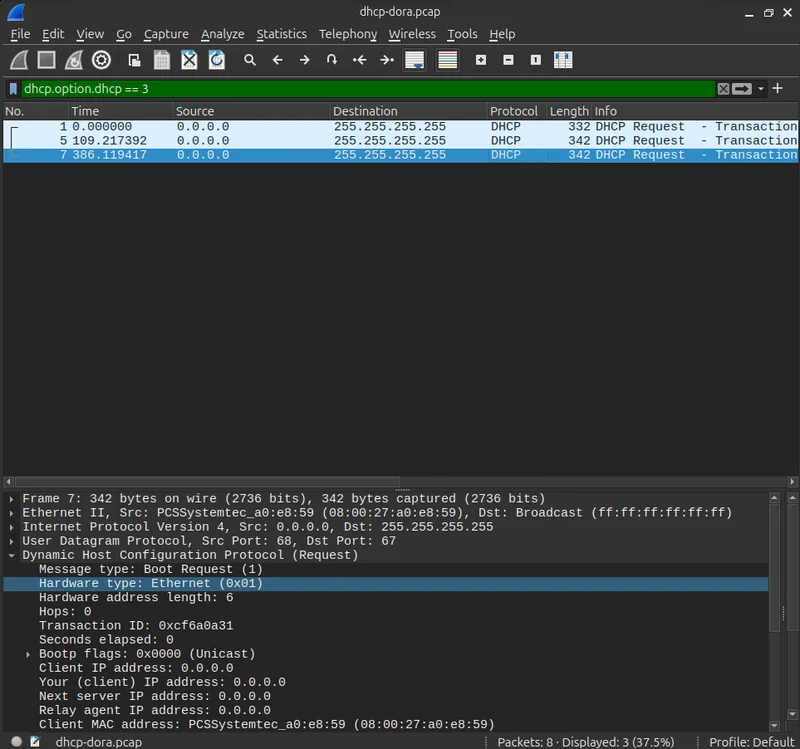800x749 pixels.
Task: Restart the current capture
Action: 74,60
